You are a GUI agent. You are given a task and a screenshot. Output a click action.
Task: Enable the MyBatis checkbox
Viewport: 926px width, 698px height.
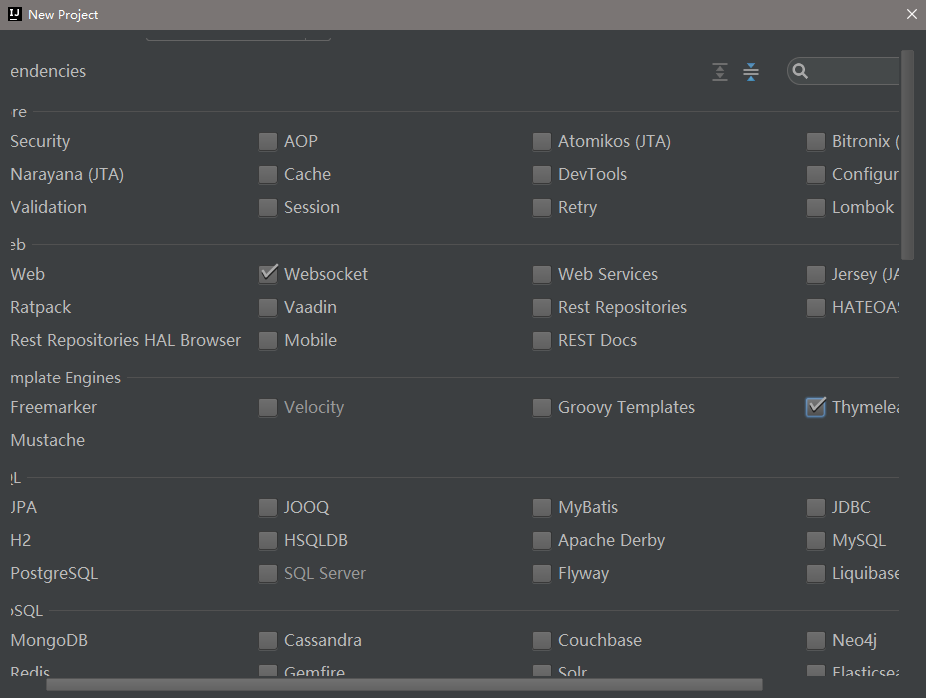point(542,508)
